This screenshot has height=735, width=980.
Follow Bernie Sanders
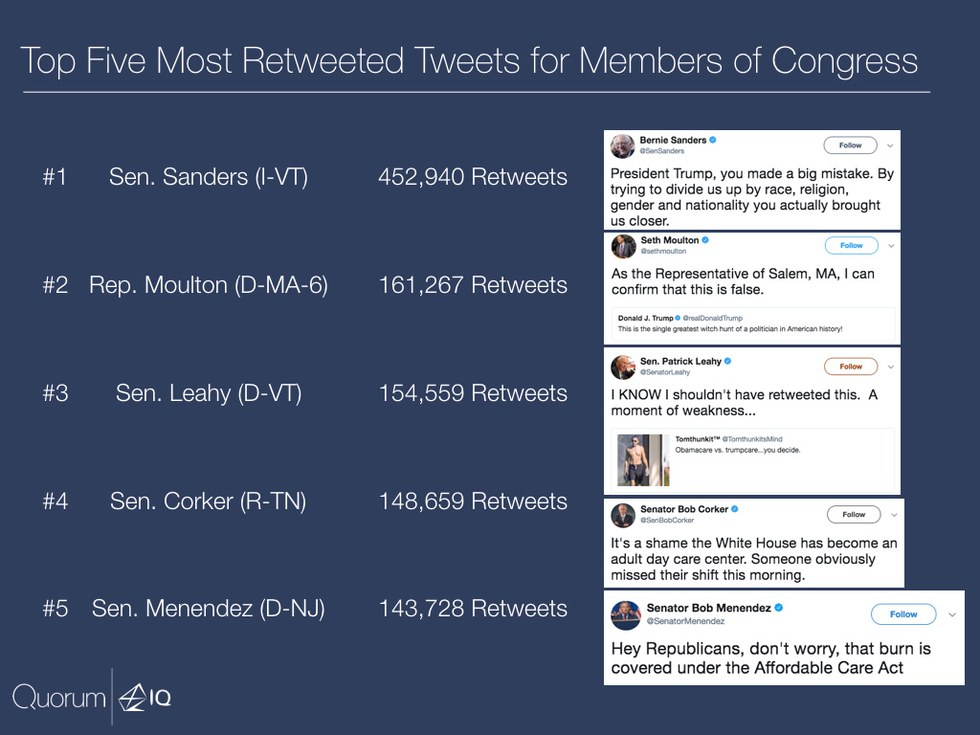(x=850, y=146)
